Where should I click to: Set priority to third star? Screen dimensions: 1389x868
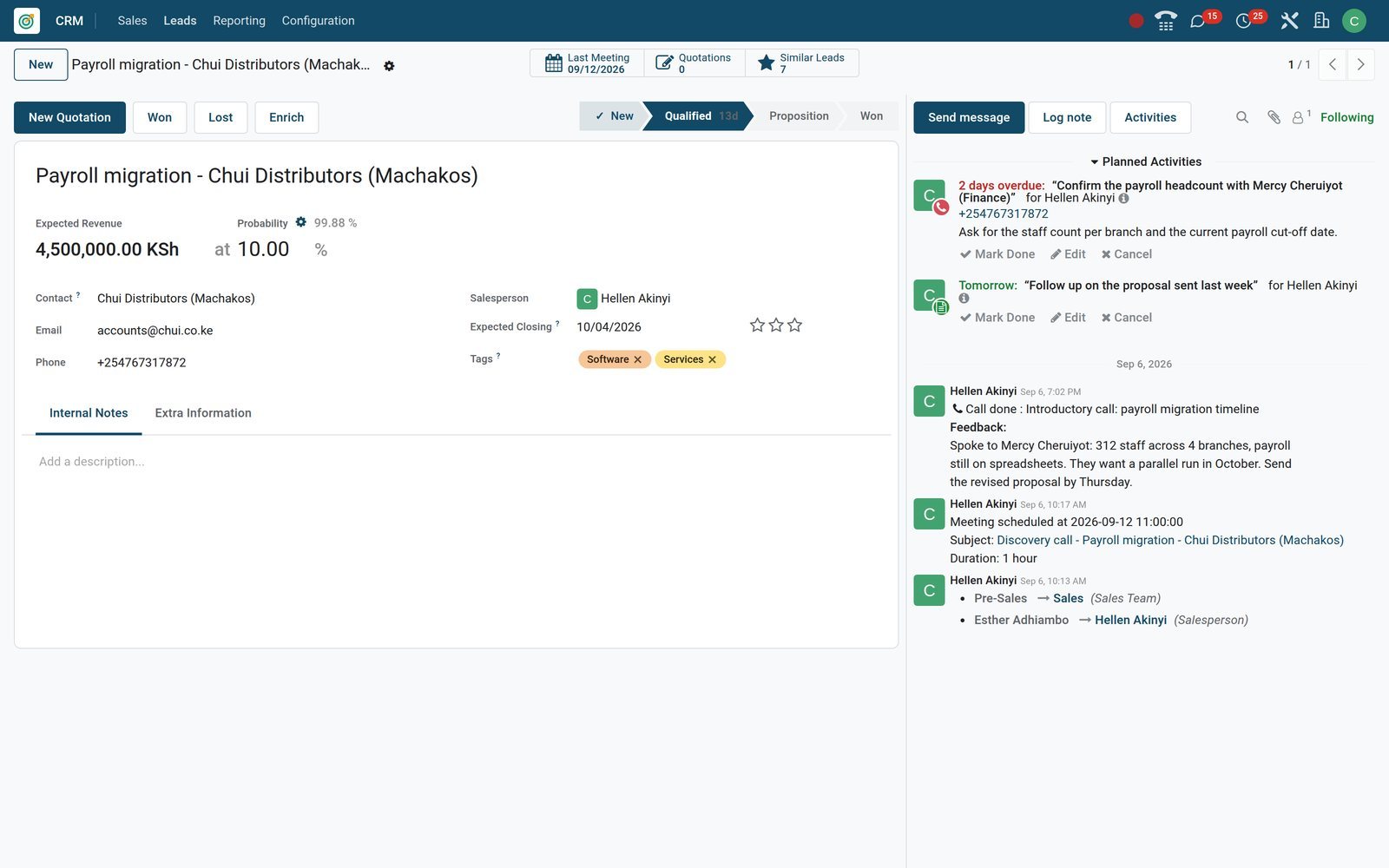coord(794,325)
